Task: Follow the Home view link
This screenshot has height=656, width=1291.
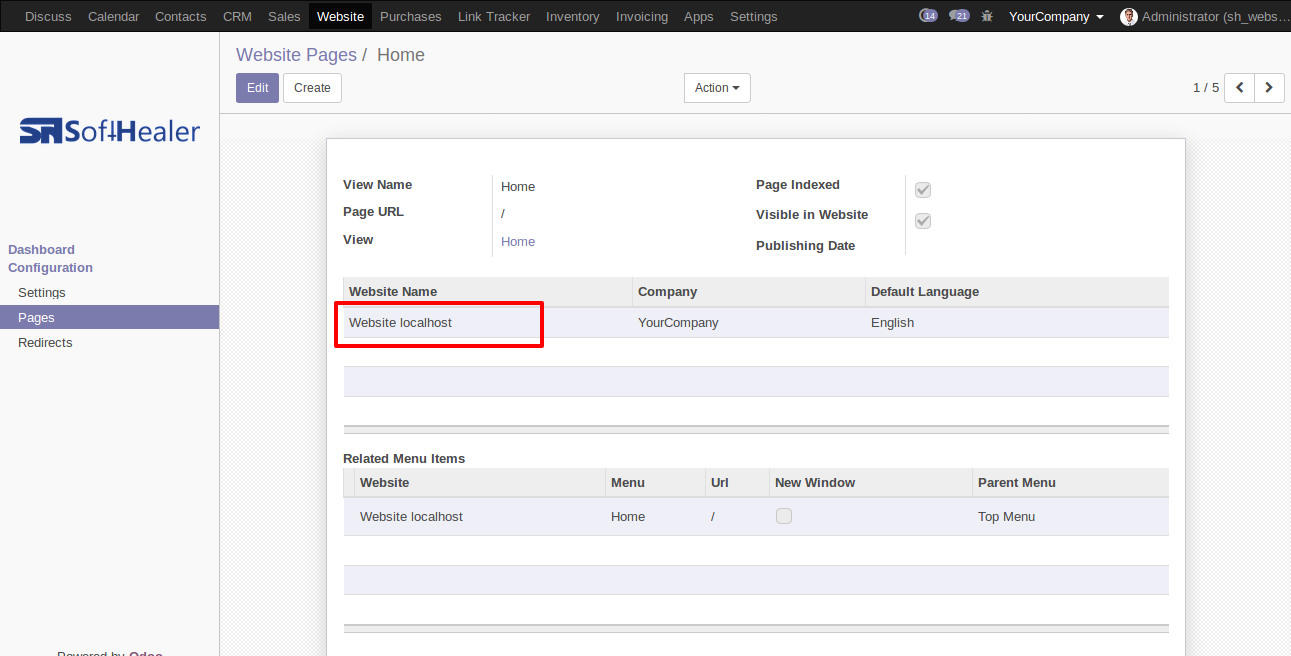Action: [518, 242]
